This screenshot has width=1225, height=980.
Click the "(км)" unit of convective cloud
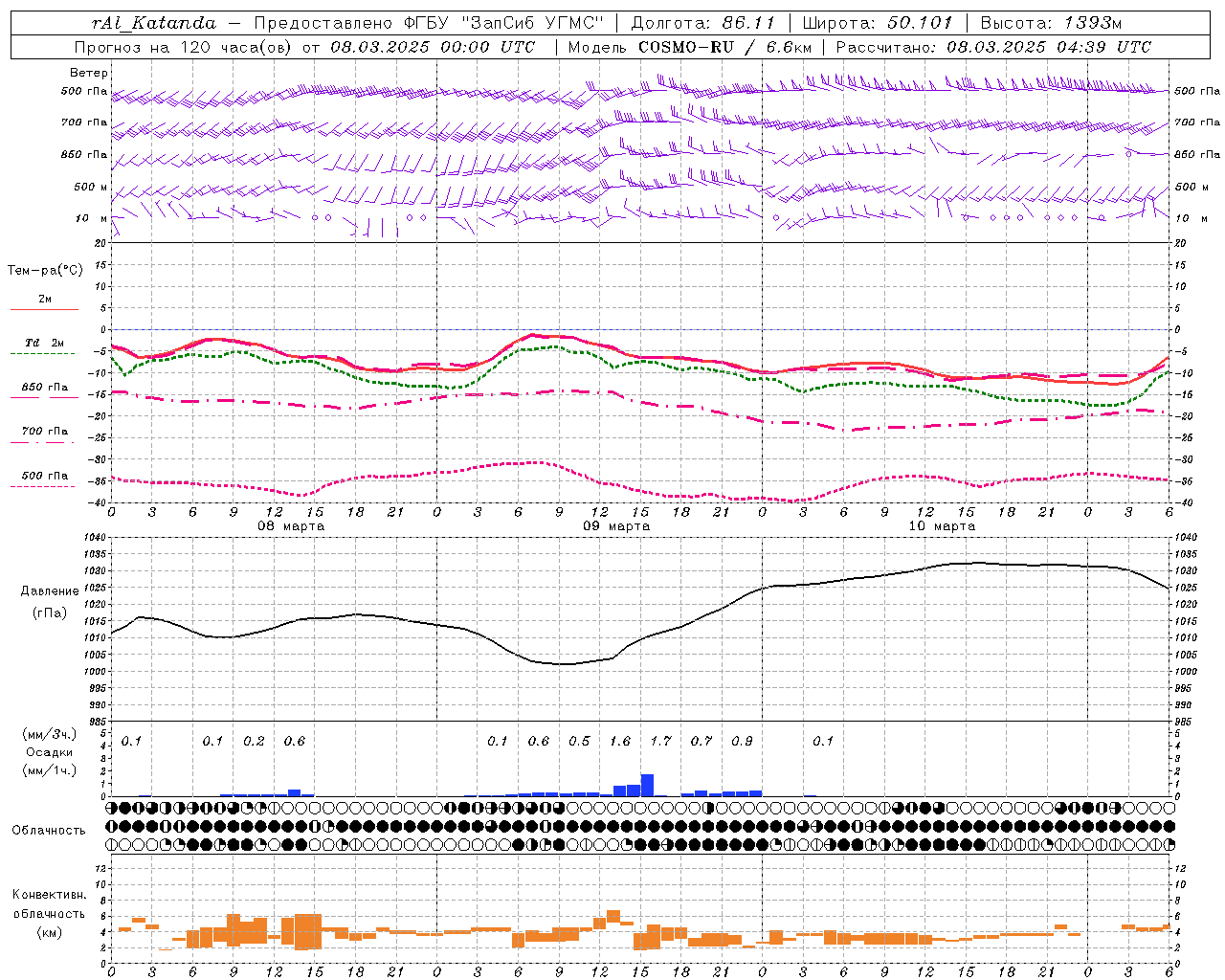[49, 932]
